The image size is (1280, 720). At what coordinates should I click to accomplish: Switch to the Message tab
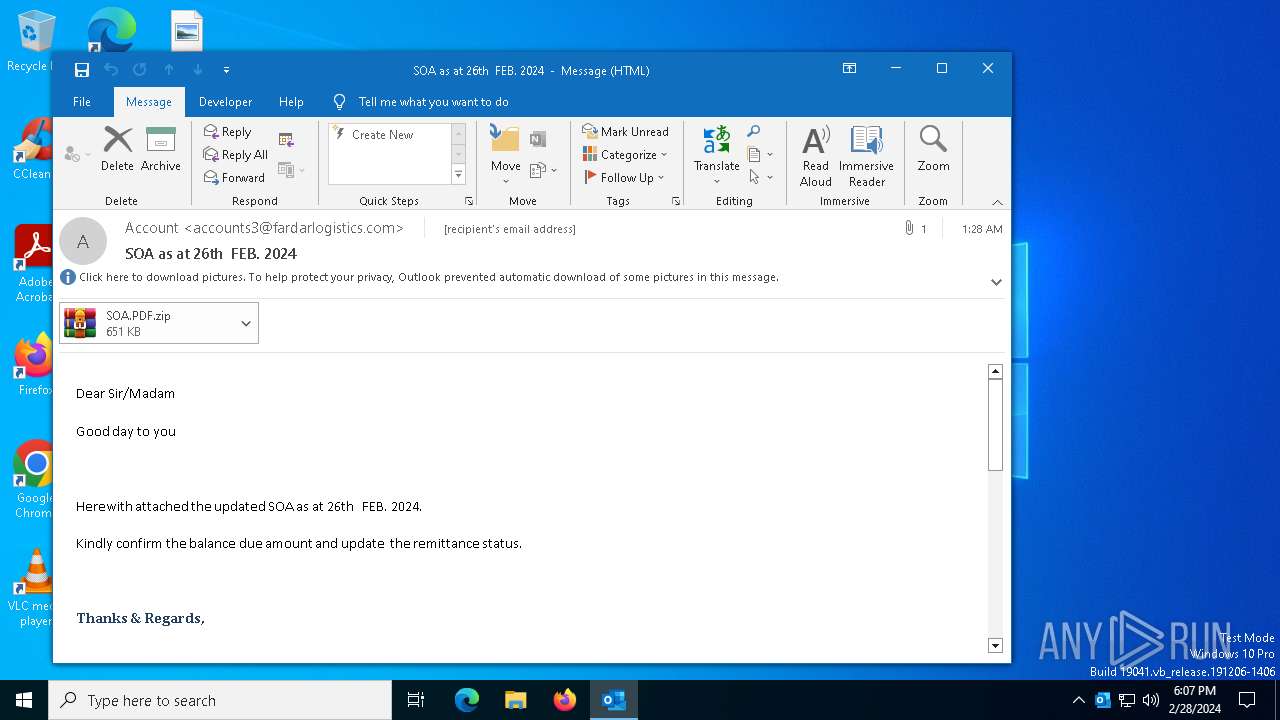[149, 102]
